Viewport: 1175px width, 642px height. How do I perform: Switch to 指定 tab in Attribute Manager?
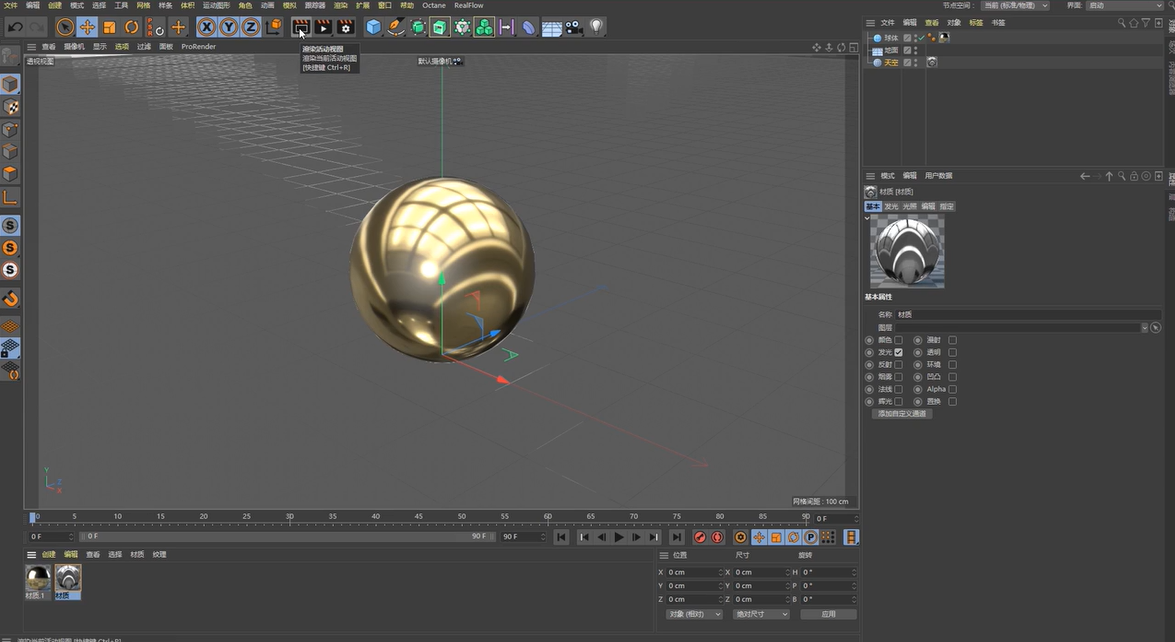coord(947,206)
